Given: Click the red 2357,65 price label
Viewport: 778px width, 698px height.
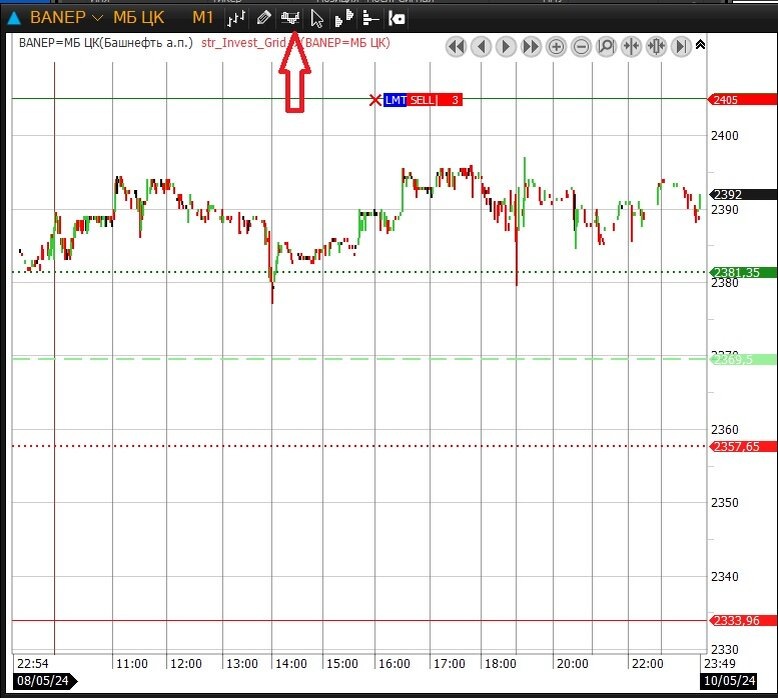Looking at the screenshot, I should coord(742,446).
